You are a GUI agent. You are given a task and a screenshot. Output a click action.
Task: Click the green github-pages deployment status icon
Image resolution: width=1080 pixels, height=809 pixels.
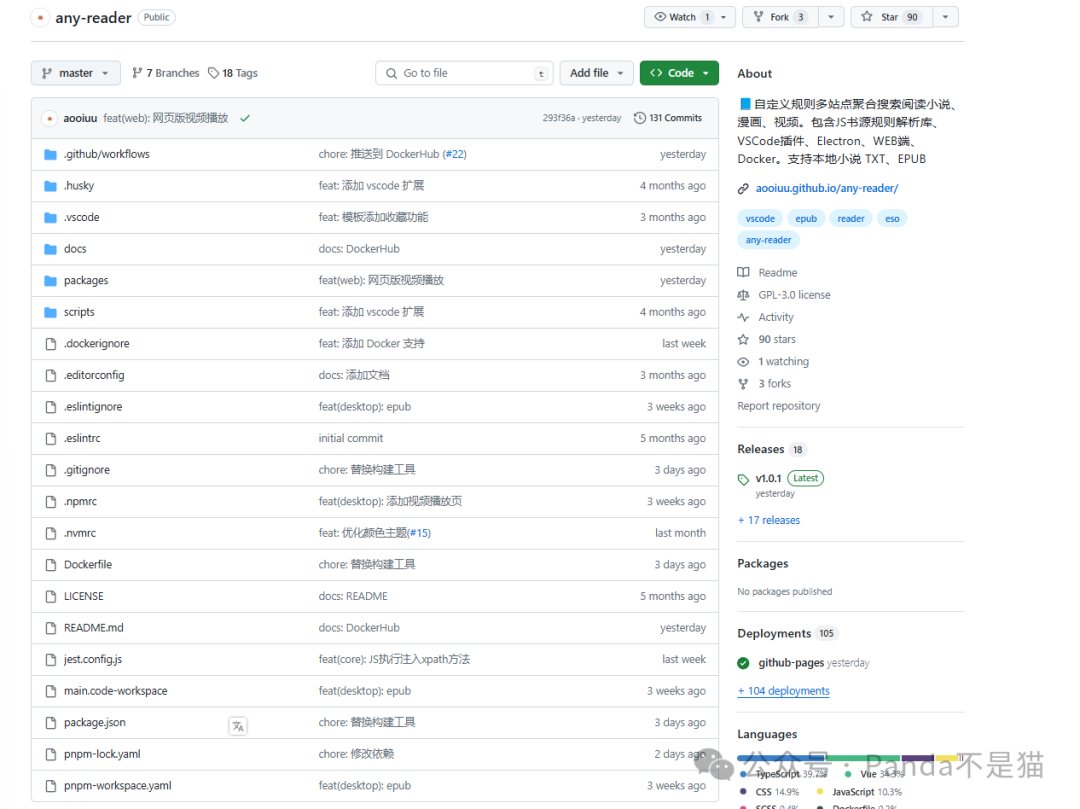coord(743,663)
